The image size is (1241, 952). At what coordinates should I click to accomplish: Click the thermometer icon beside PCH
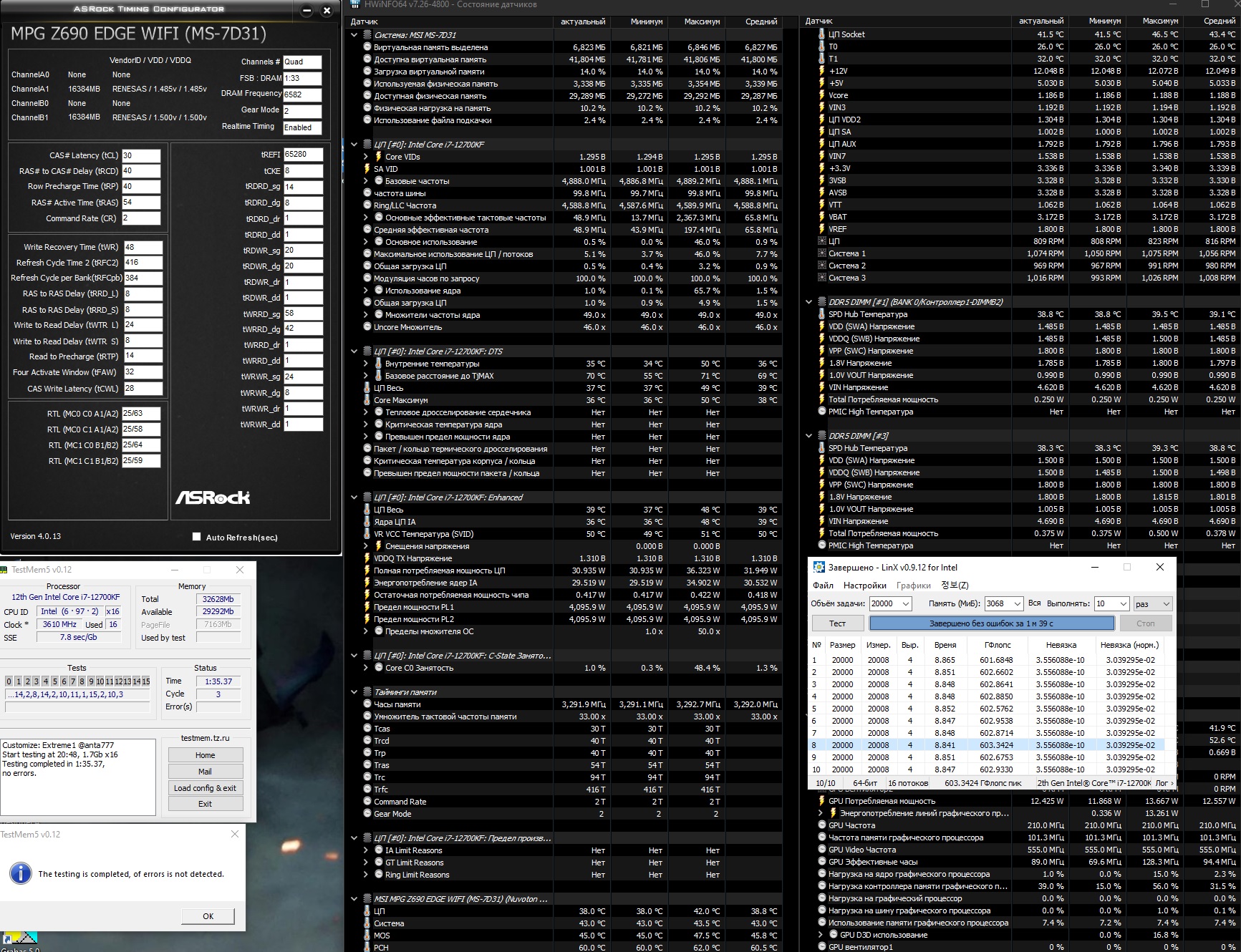click(367, 948)
